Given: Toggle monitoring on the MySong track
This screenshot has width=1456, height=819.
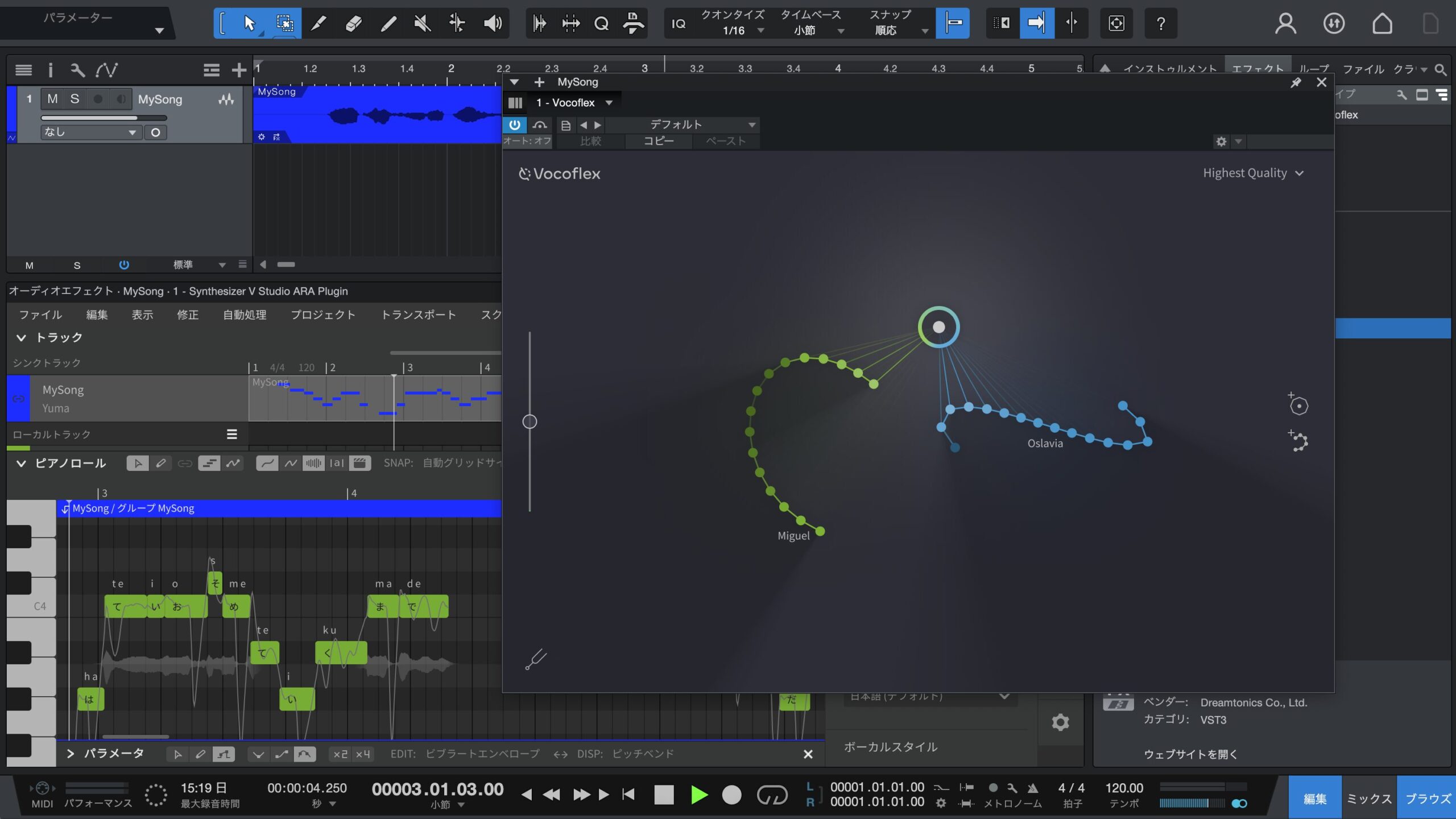Looking at the screenshot, I should (x=121, y=99).
